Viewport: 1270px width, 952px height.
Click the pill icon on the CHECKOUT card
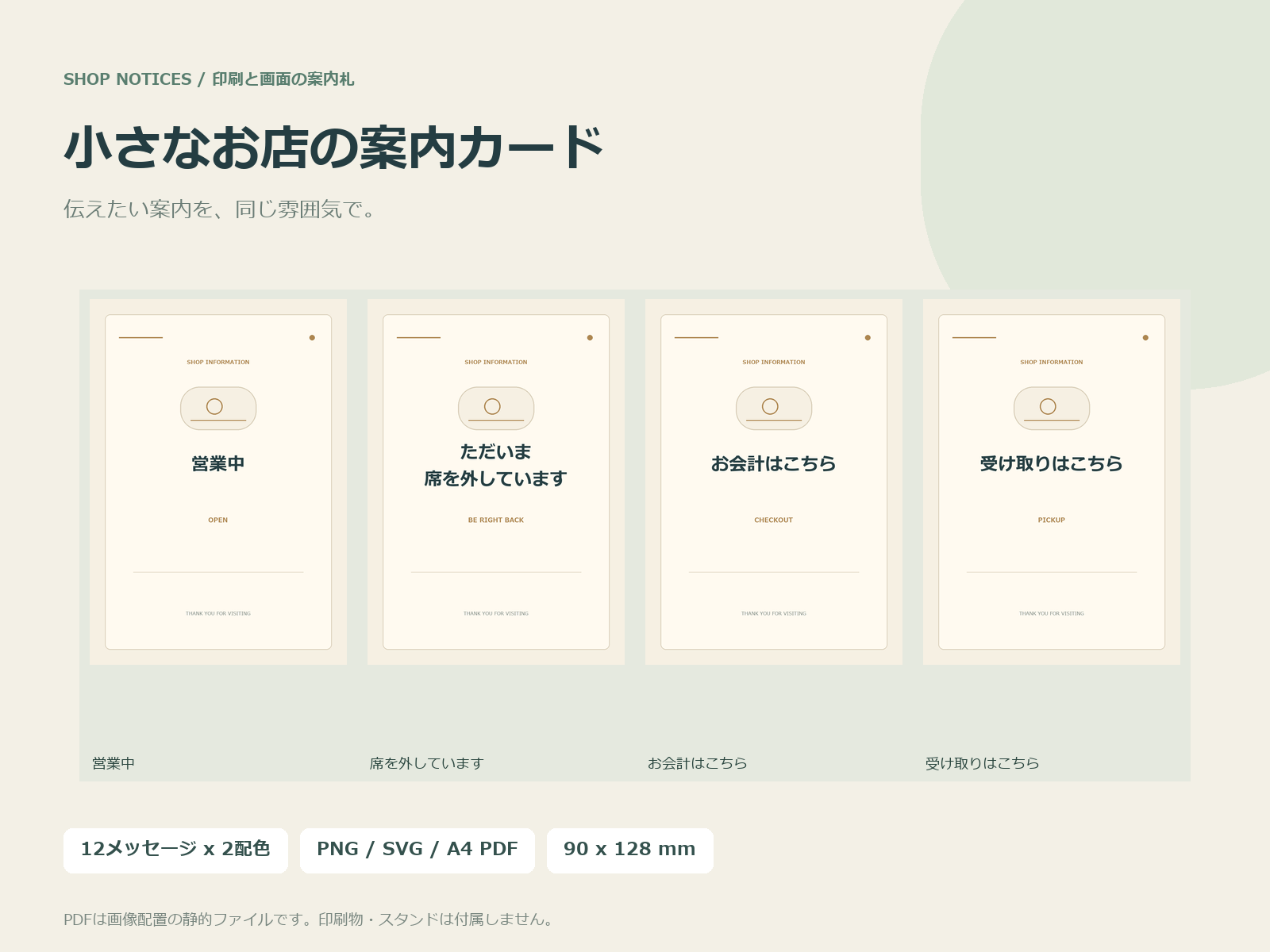(774, 409)
